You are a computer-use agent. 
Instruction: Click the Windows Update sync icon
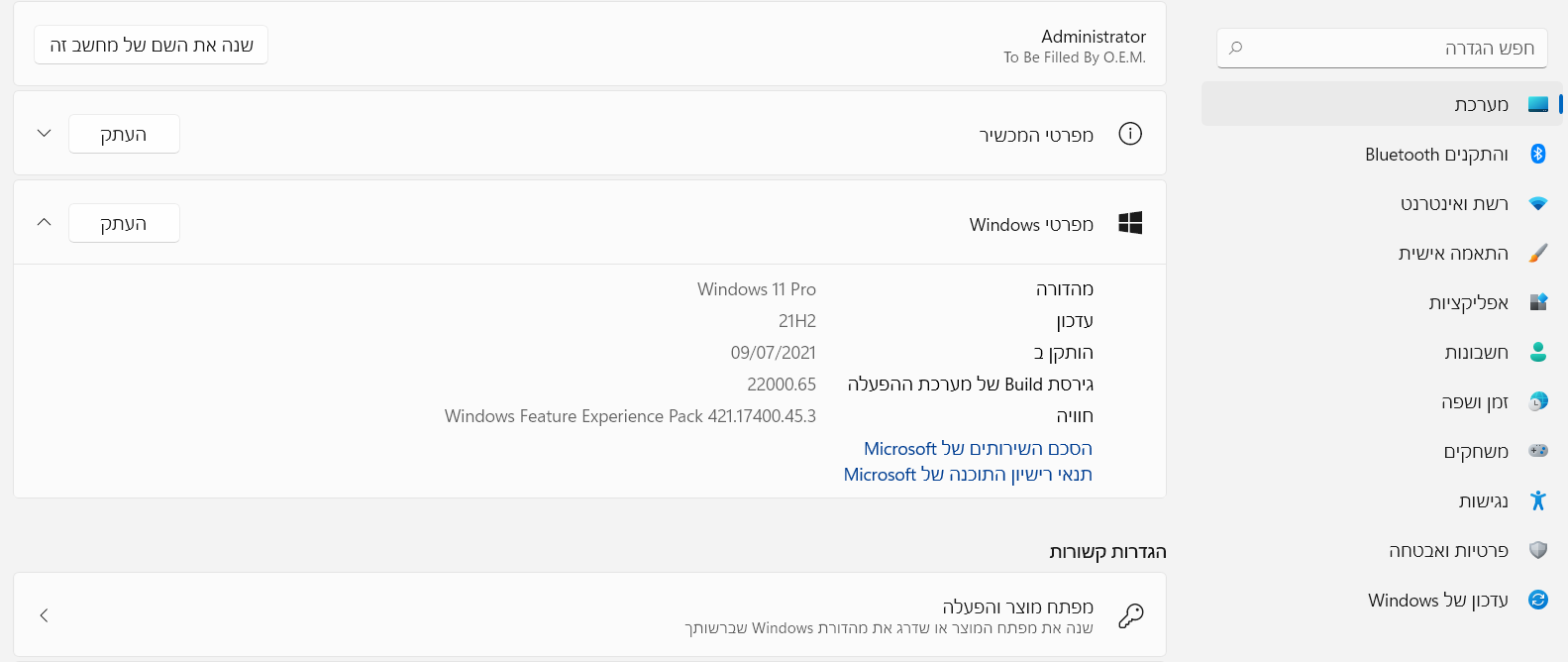(x=1537, y=600)
